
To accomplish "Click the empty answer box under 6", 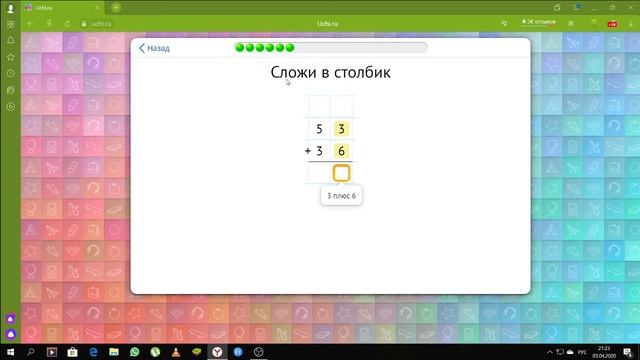I will click(341, 173).
